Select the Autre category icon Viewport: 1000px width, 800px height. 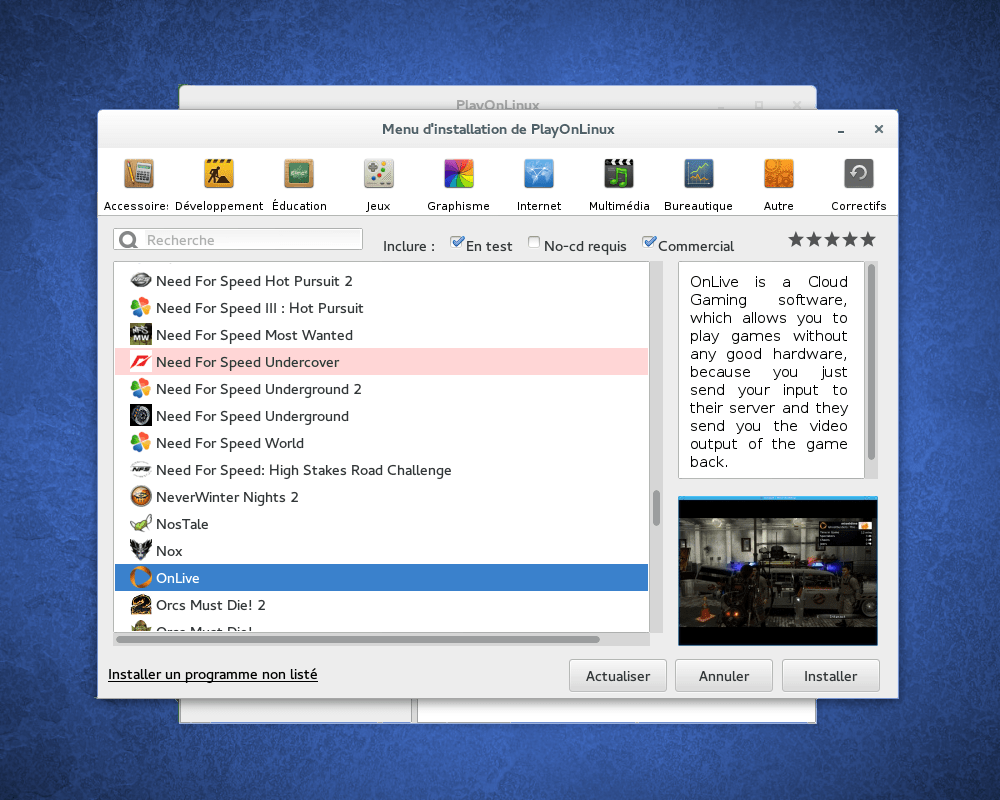(778, 174)
